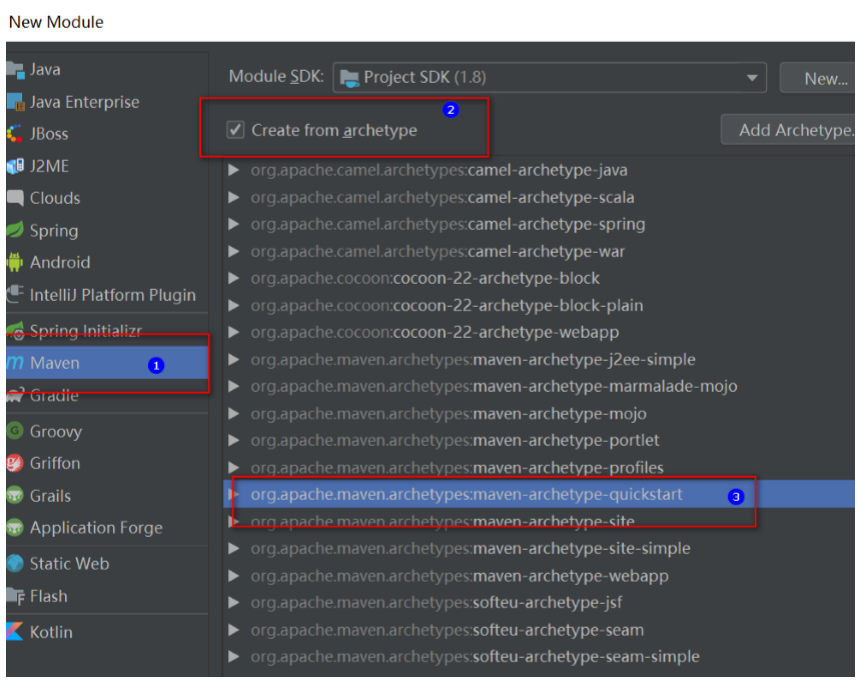Click the Java module type icon

point(15,70)
